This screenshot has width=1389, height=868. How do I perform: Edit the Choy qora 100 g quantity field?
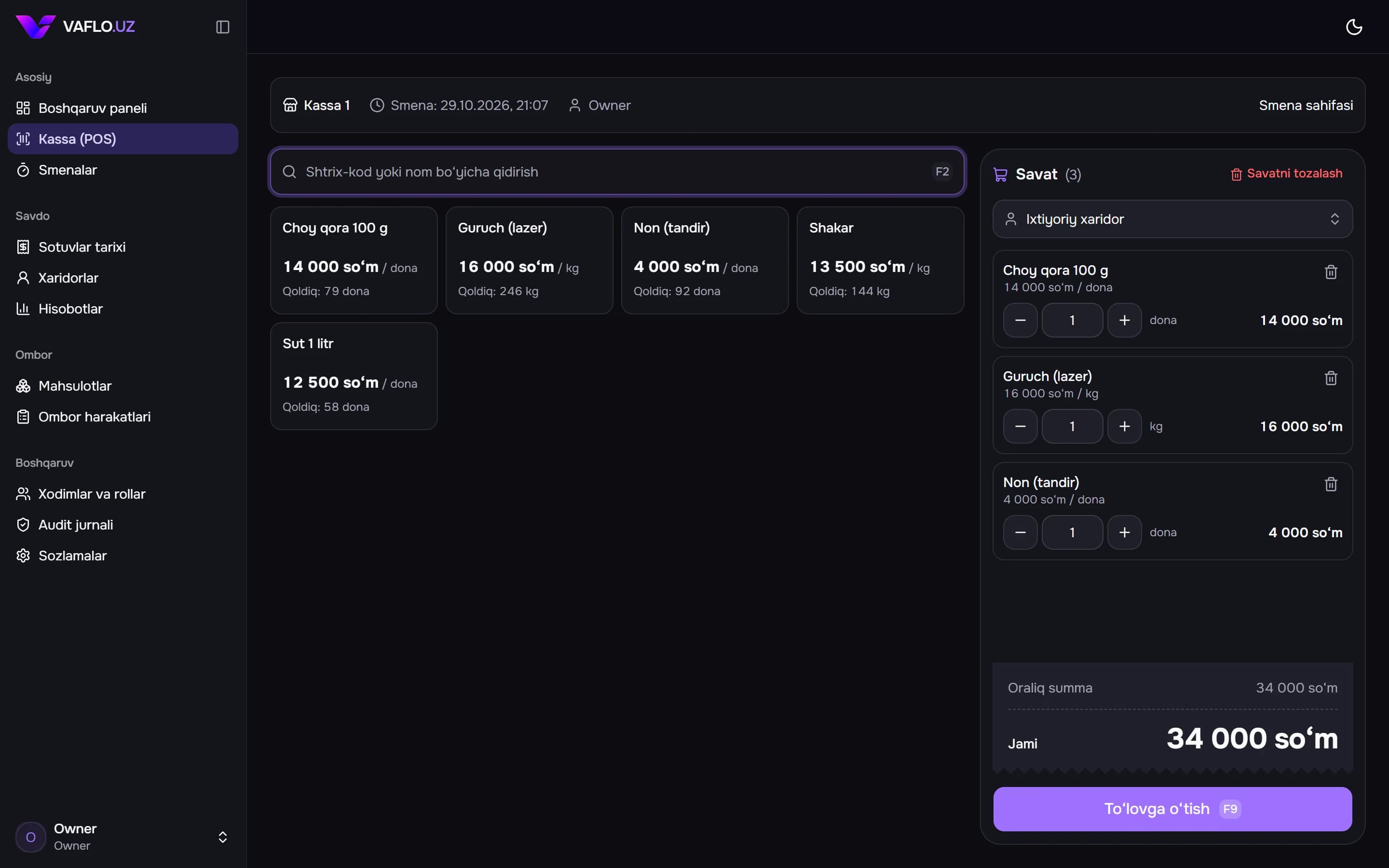click(x=1072, y=320)
